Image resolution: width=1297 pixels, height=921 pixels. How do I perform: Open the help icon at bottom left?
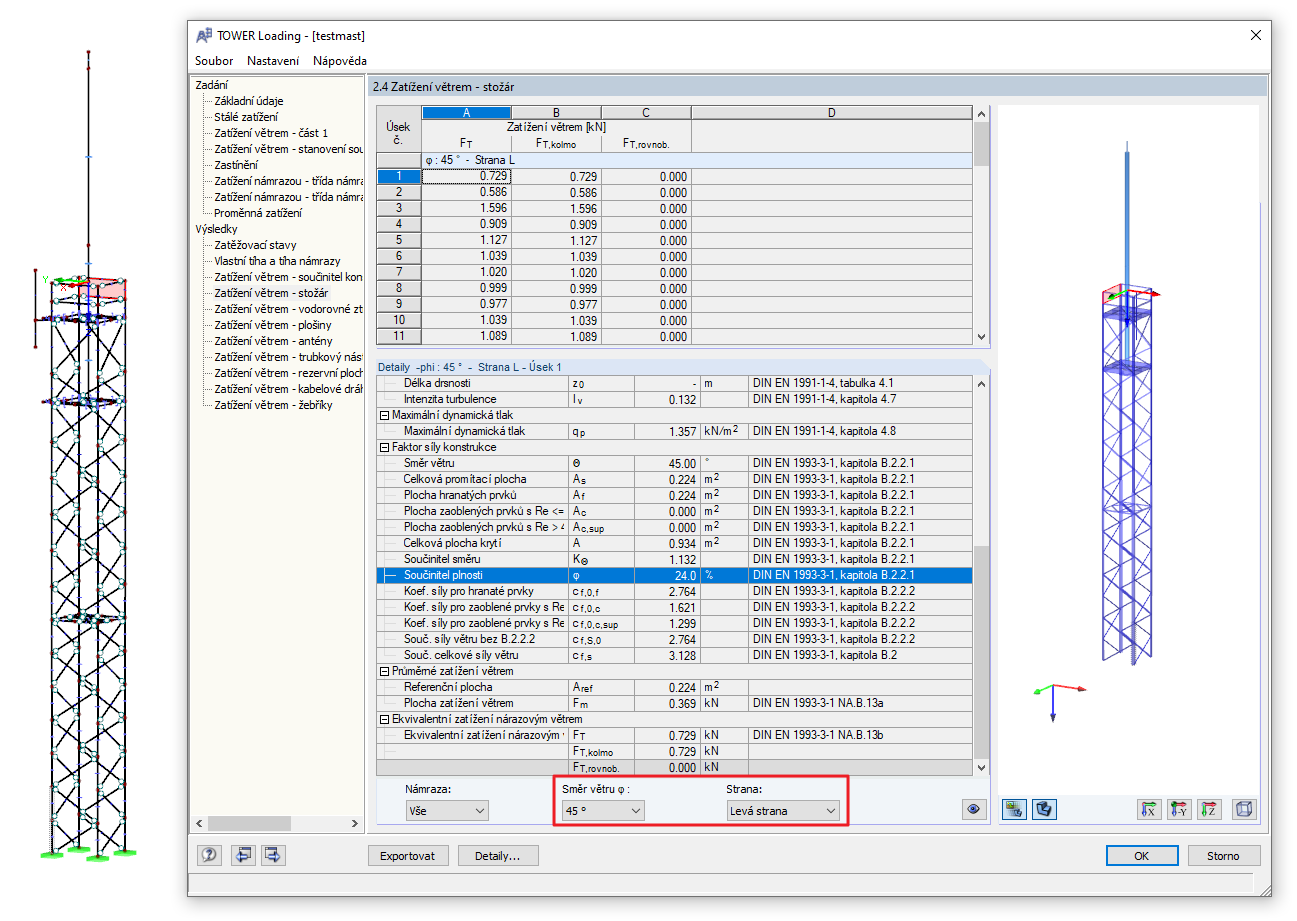(210, 855)
